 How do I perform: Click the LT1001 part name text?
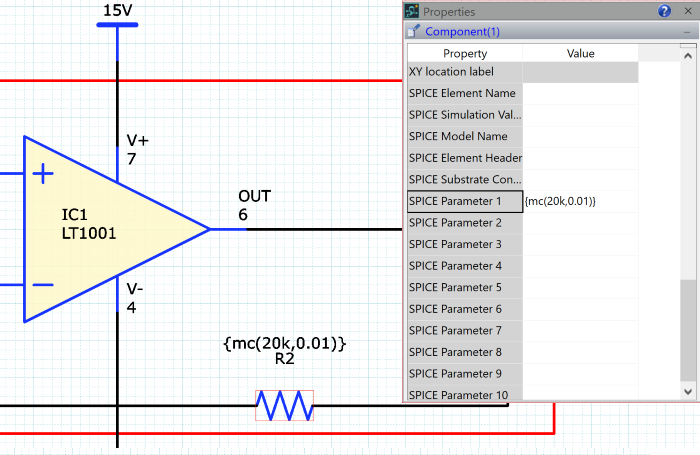(89, 233)
